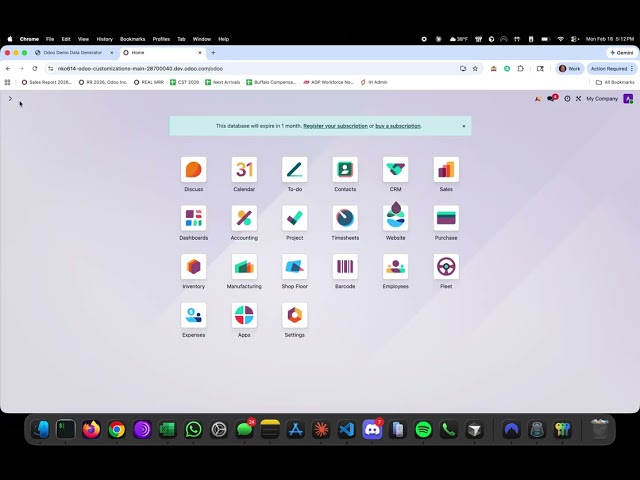640x480 pixels.
Task: Open the History menu
Action: (x=104, y=39)
